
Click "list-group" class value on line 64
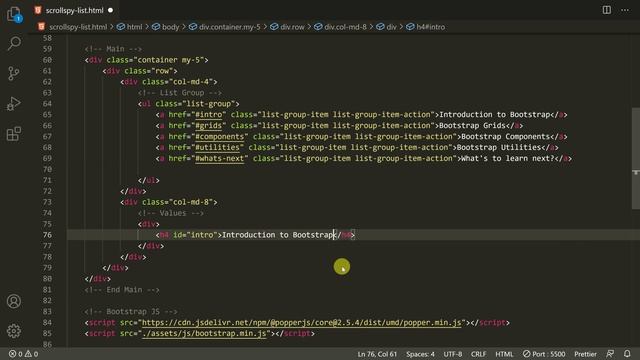click(x=209, y=104)
